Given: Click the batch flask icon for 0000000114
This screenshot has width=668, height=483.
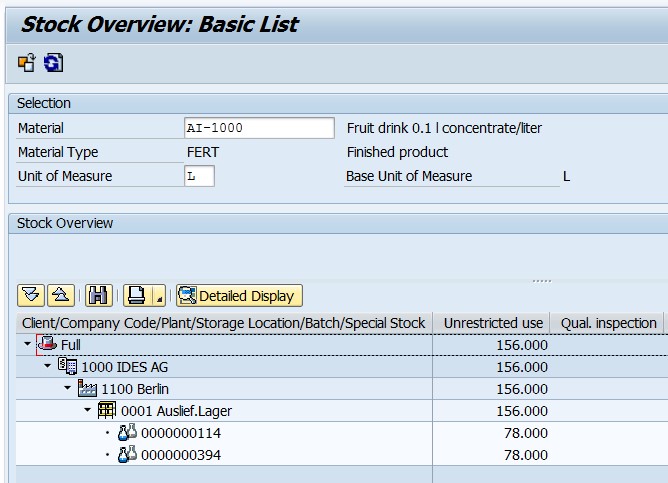Looking at the screenshot, I should [127, 432].
